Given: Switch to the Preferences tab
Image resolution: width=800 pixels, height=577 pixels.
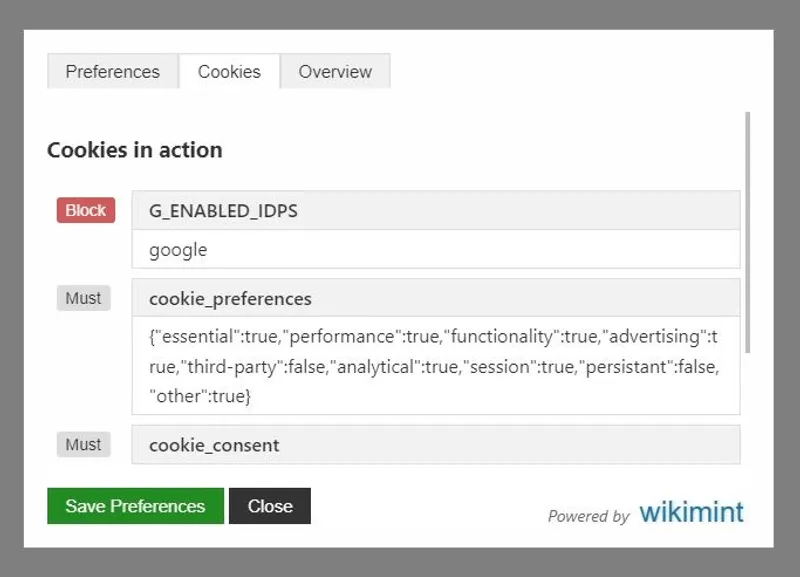Looking at the screenshot, I should [x=112, y=71].
